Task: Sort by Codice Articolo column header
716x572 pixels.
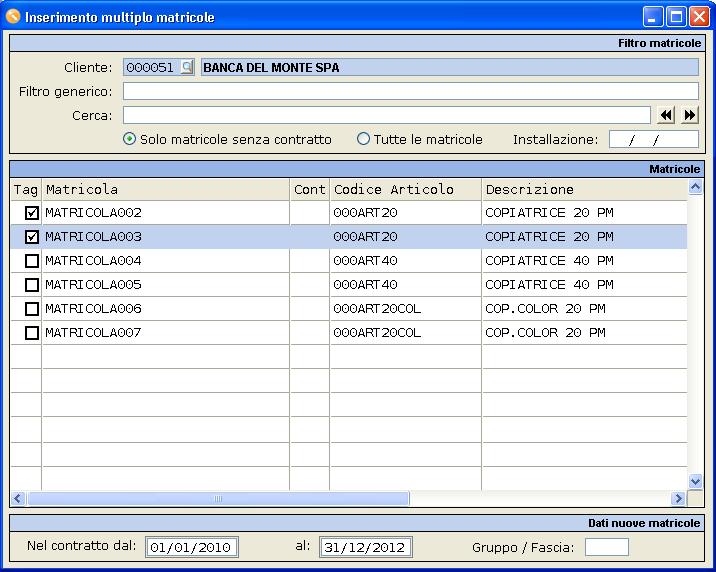Action: [x=405, y=189]
